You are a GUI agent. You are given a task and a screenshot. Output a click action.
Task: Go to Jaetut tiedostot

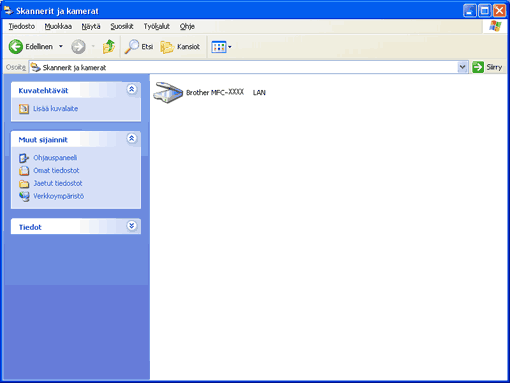[x=58, y=183]
